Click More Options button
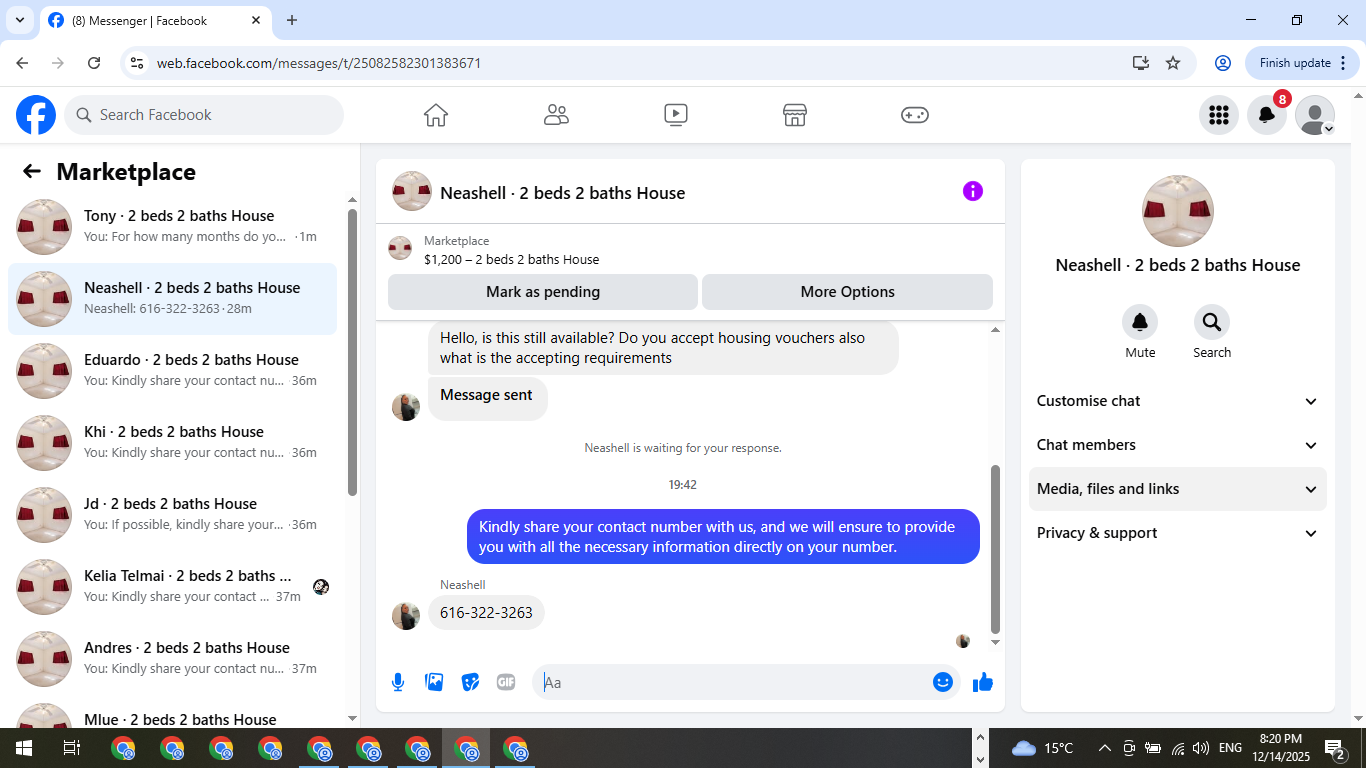 [847, 292]
